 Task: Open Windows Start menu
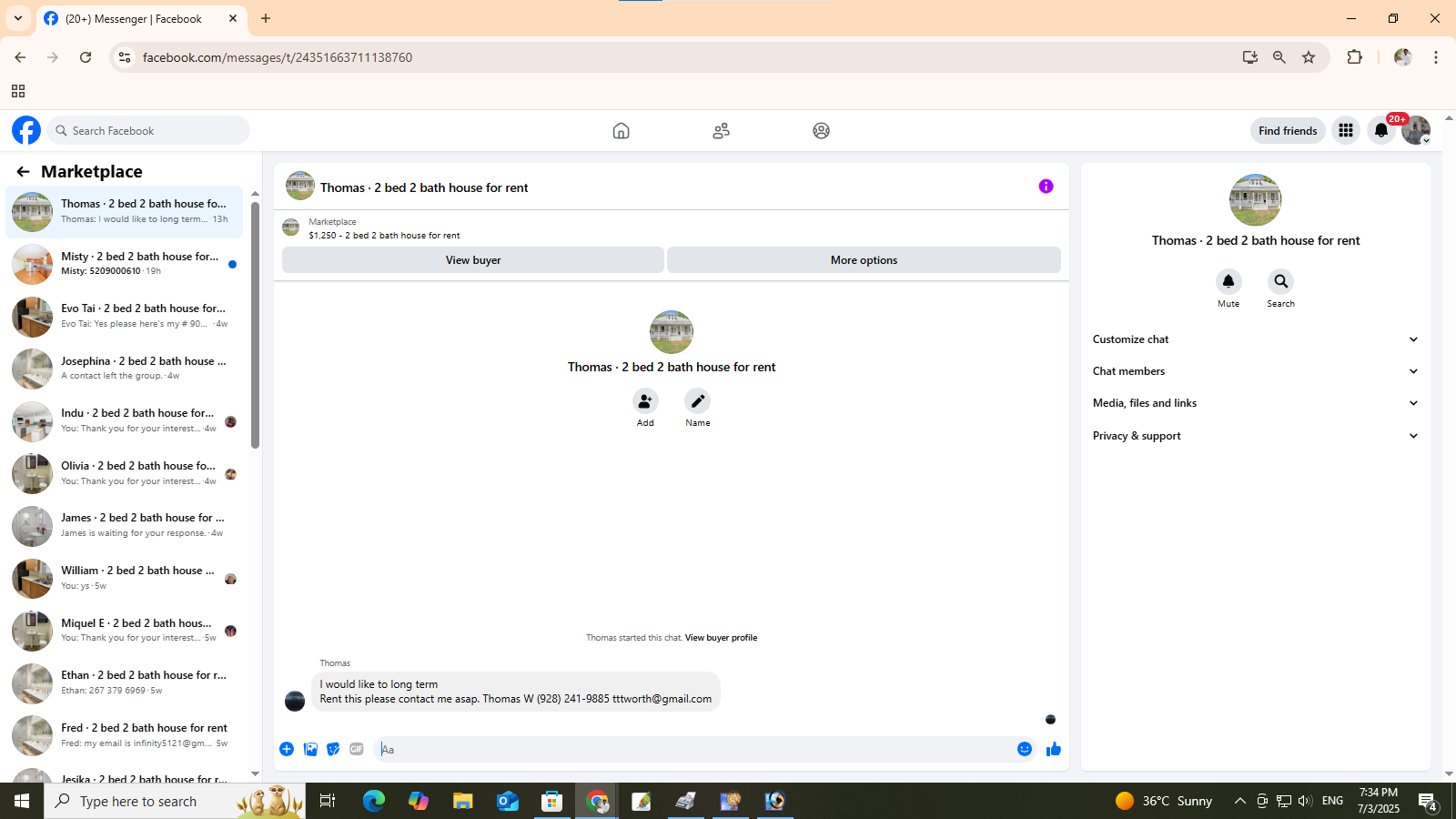click(22, 801)
